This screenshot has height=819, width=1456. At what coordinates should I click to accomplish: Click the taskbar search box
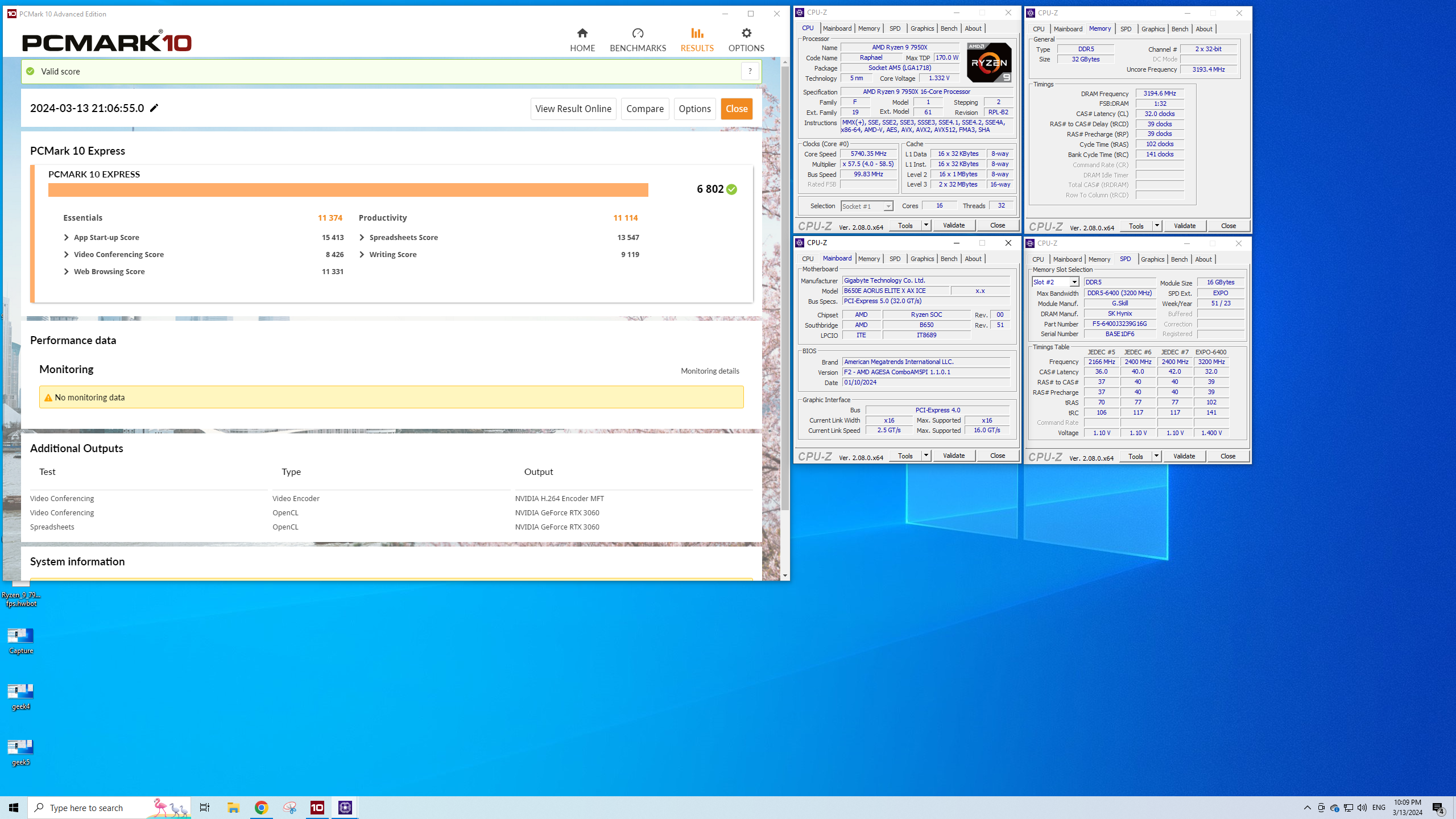tap(109, 808)
